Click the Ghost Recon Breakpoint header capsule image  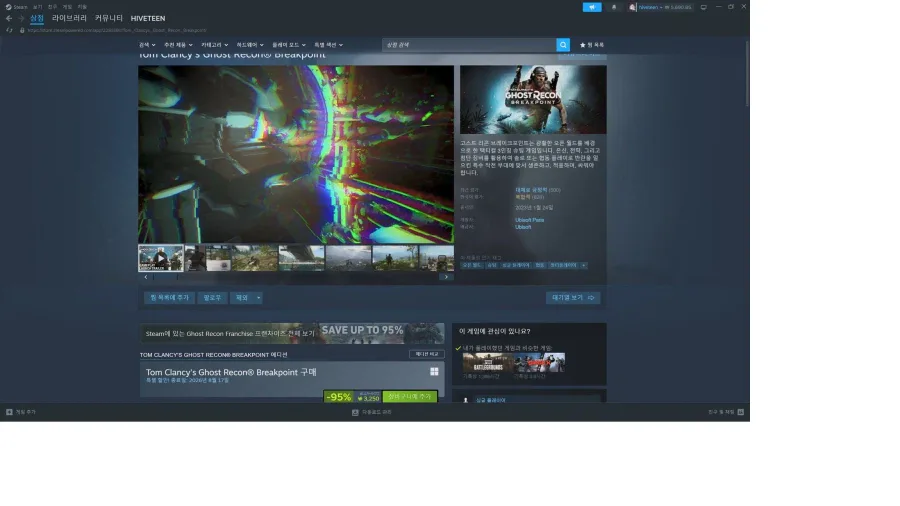coord(533,100)
